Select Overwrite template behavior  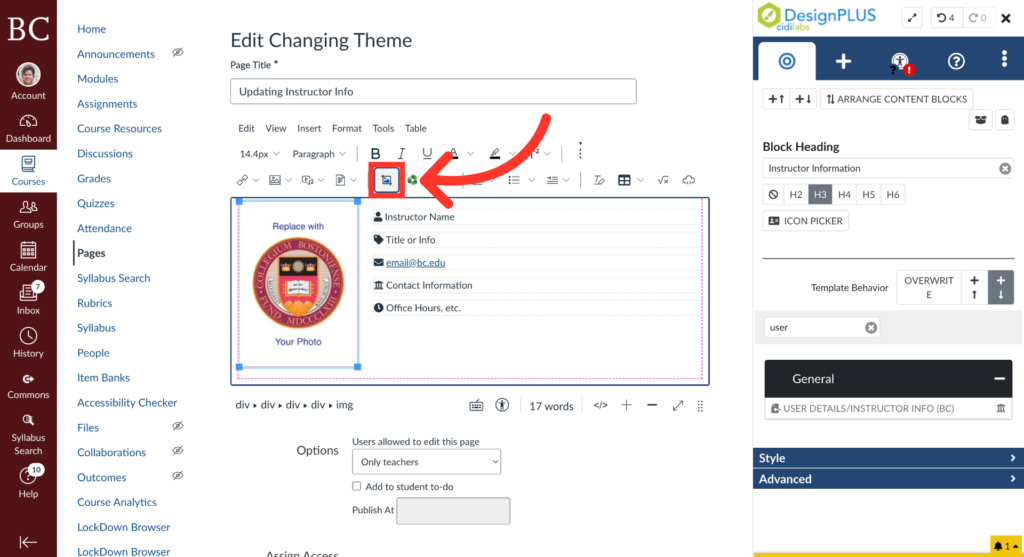click(x=929, y=287)
